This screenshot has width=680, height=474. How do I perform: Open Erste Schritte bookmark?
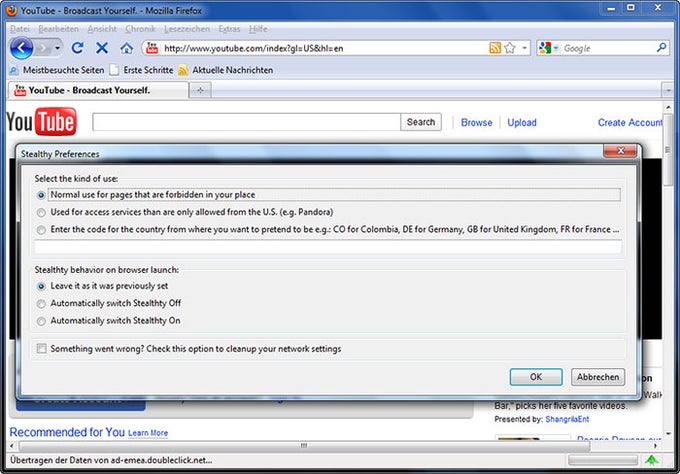(x=141, y=70)
